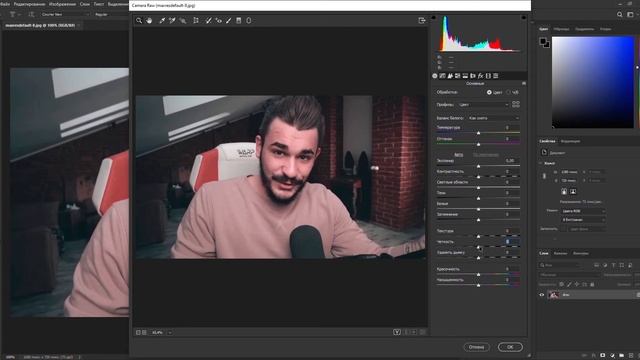Select the Zoom tool in Camera Raw

tap(139, 20)
